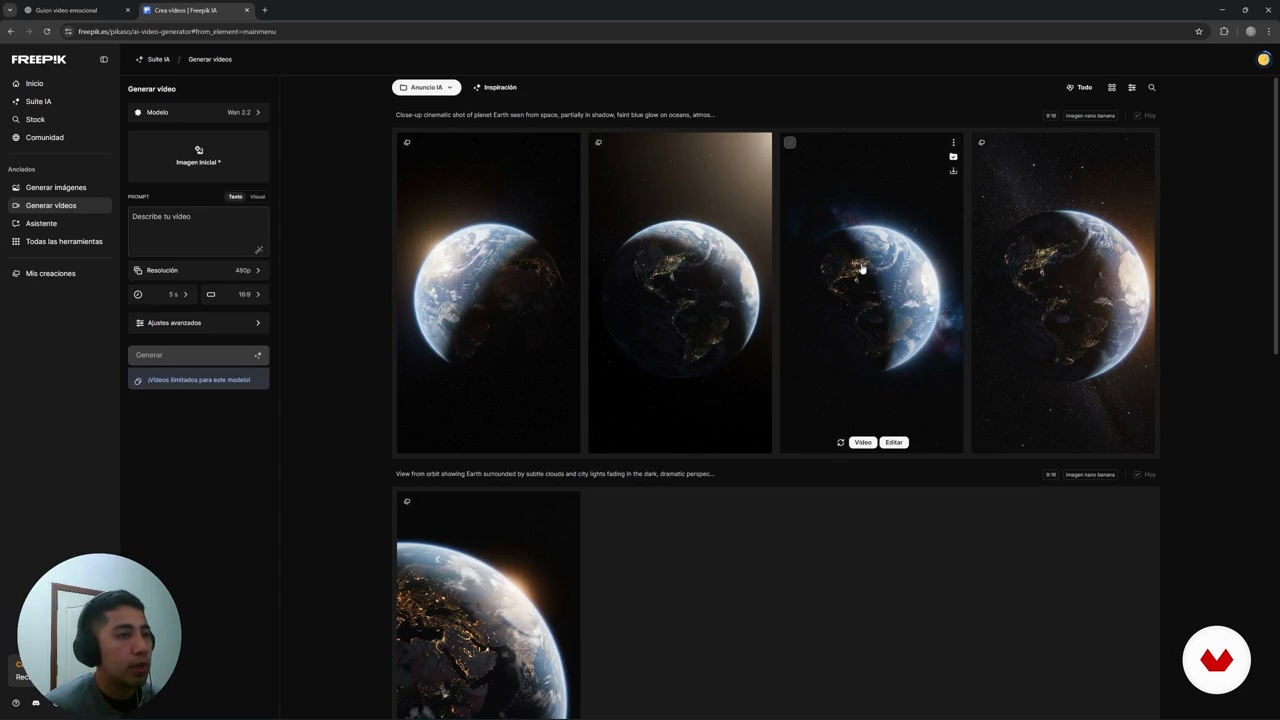The height and width of the screenshot is (720, 1280).
Task: Close the 'Crea vídeos | Freepik IA' tab
Action: (247, 10)
